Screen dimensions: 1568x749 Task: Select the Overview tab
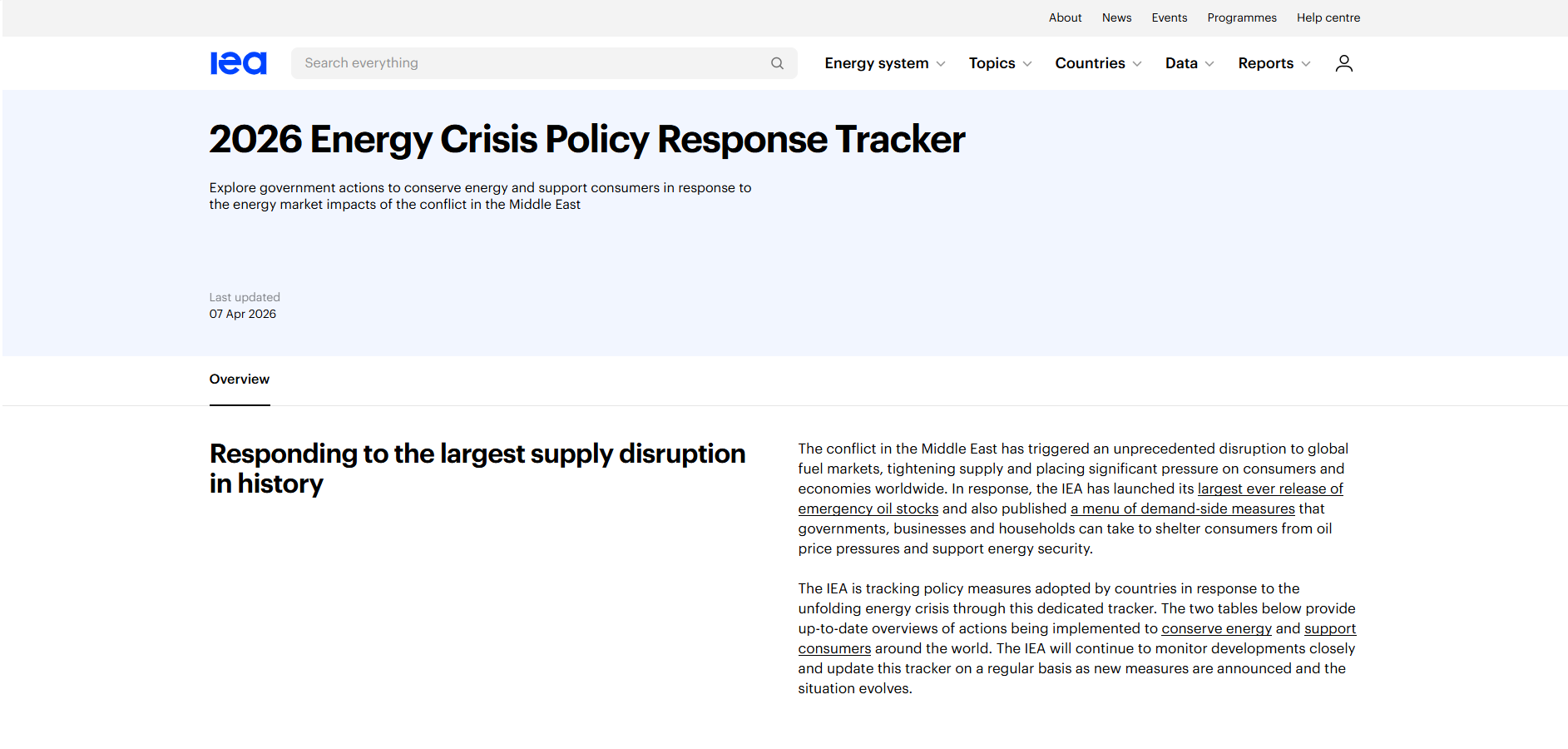(239, 379)
